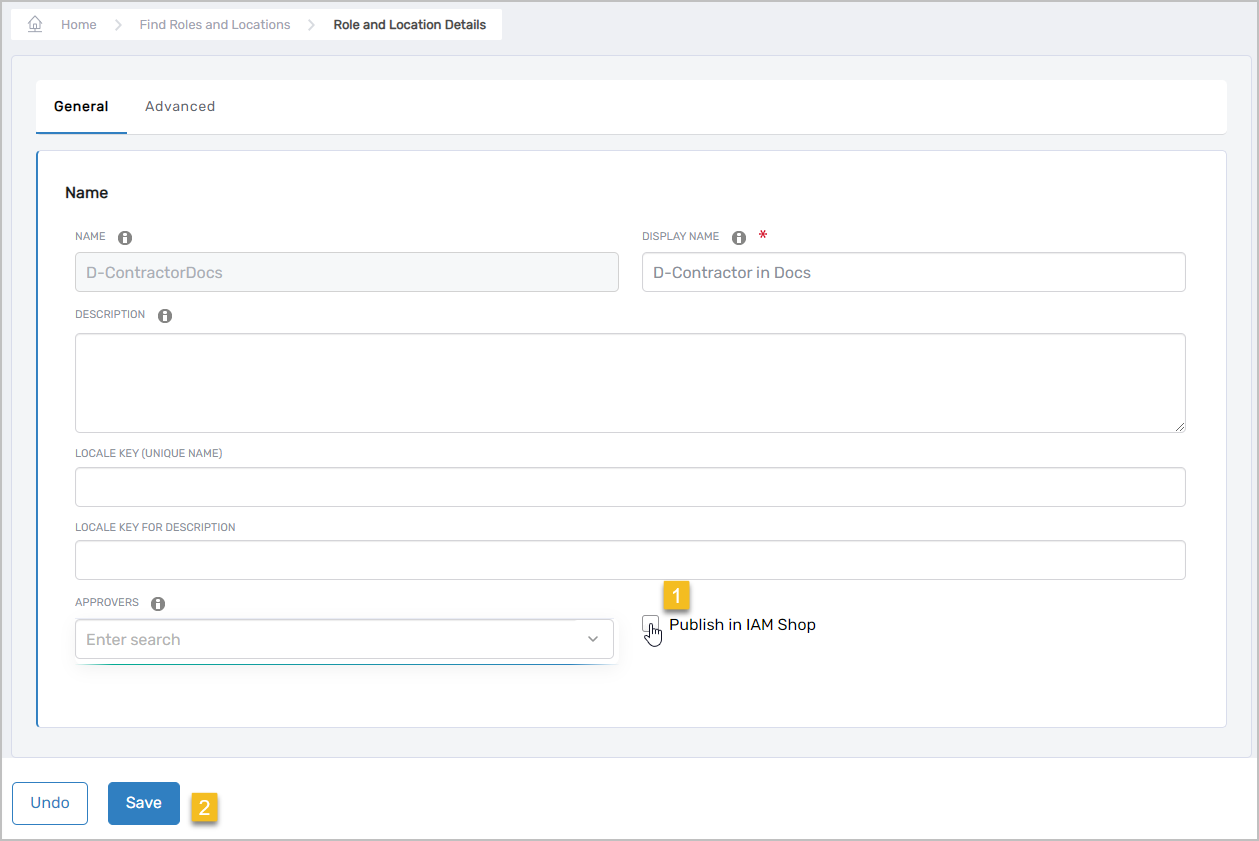Click inside the Description text area
This screenshot has width=1259, height=841.
[630, 383]
